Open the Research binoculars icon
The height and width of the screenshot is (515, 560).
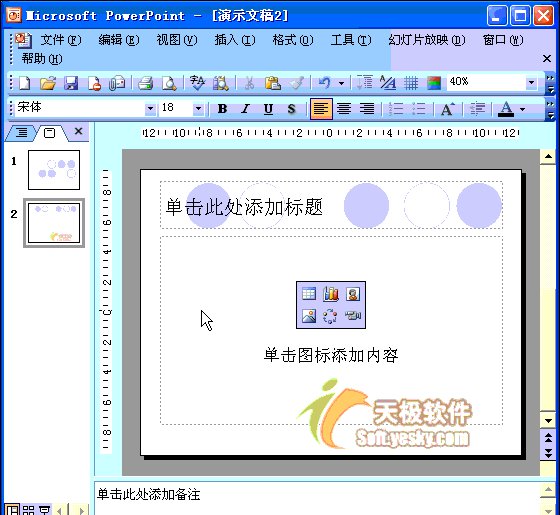(x=221, y=83)
